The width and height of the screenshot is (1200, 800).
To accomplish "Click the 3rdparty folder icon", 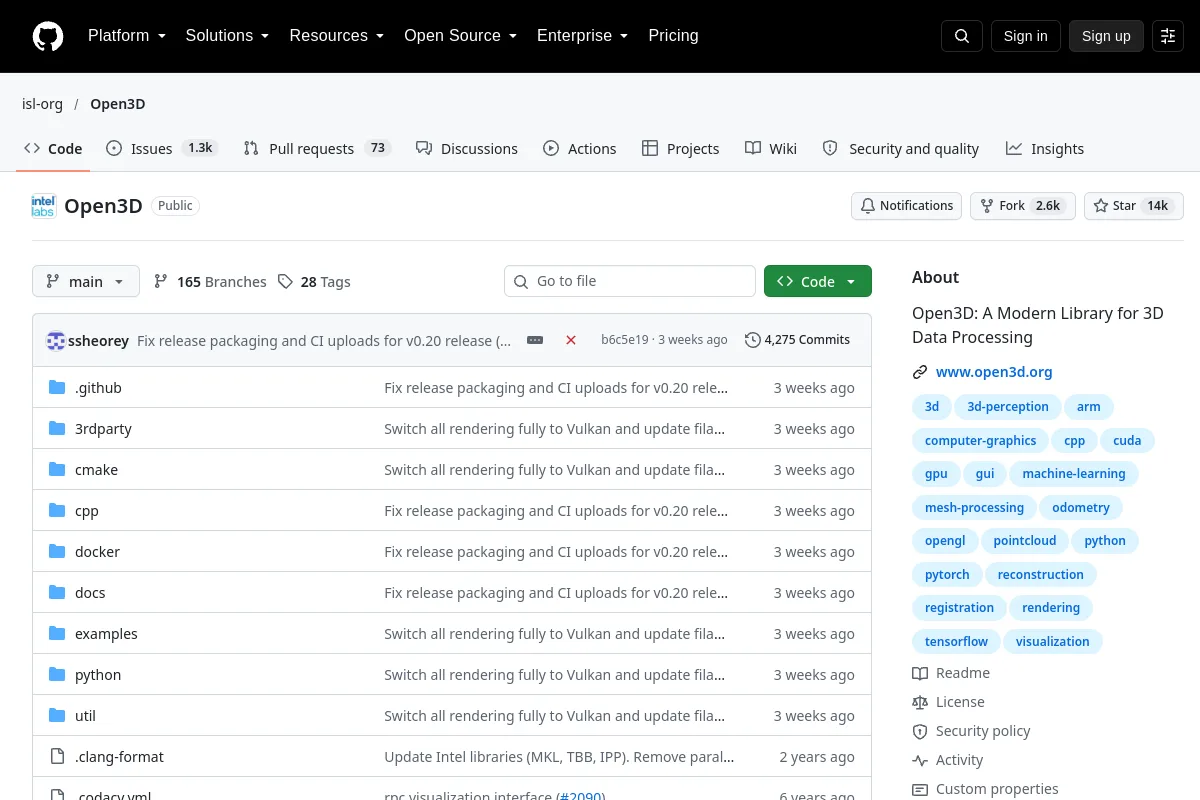I will click(57, 429).
